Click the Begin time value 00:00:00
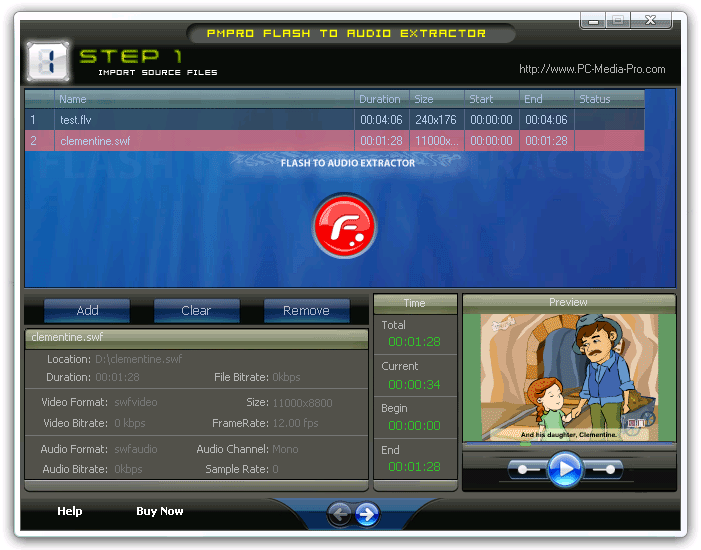 [414, 425]
